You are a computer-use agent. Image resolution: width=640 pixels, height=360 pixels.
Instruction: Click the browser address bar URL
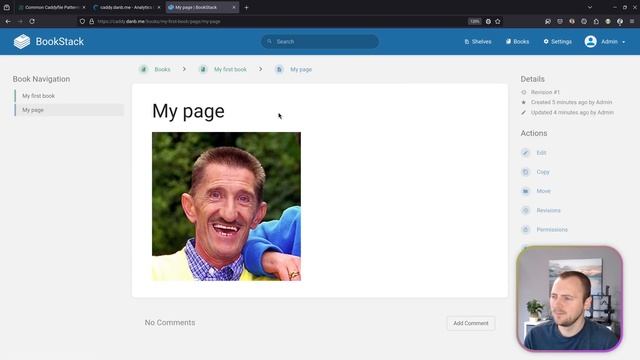pyautogui.click(x=159, y=21)
